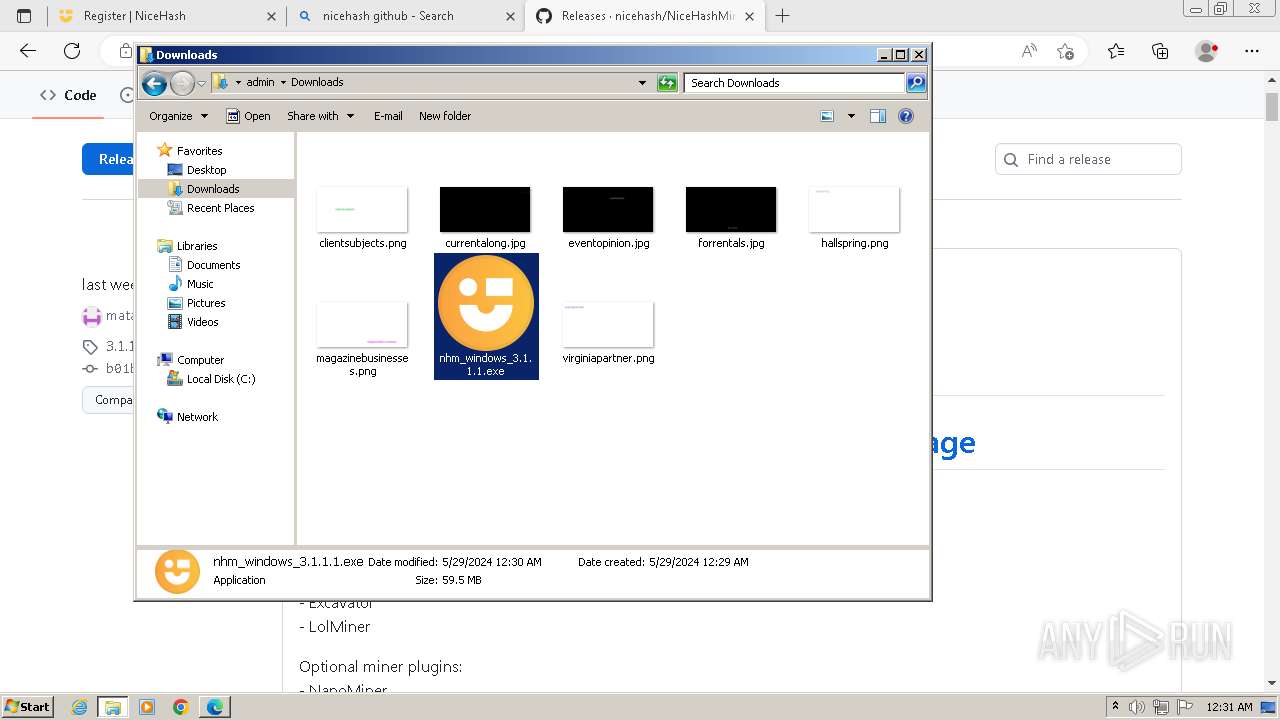The height and width of the screenshot is (720, 1280).
Task: Switch to Releases nicehash/NiceHashMiner tab
Action: pyautogui.click(x=644, y=16)
